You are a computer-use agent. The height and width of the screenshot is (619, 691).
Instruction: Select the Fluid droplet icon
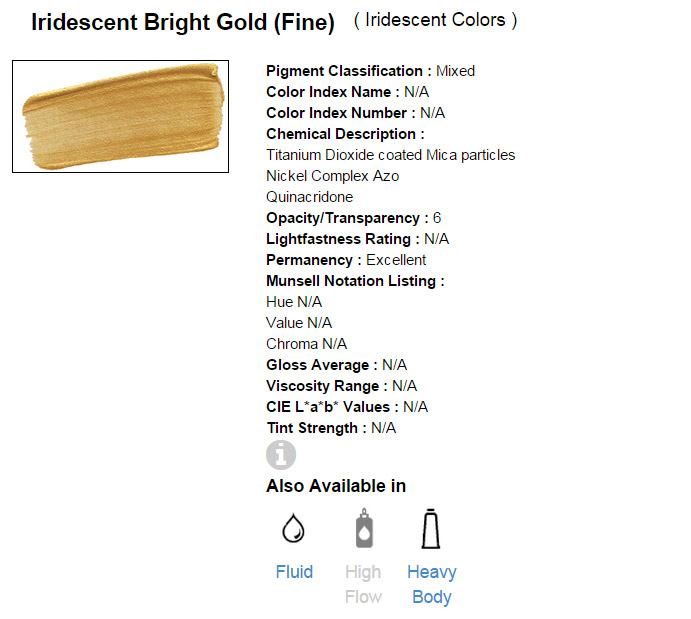(x=294, y=529)
